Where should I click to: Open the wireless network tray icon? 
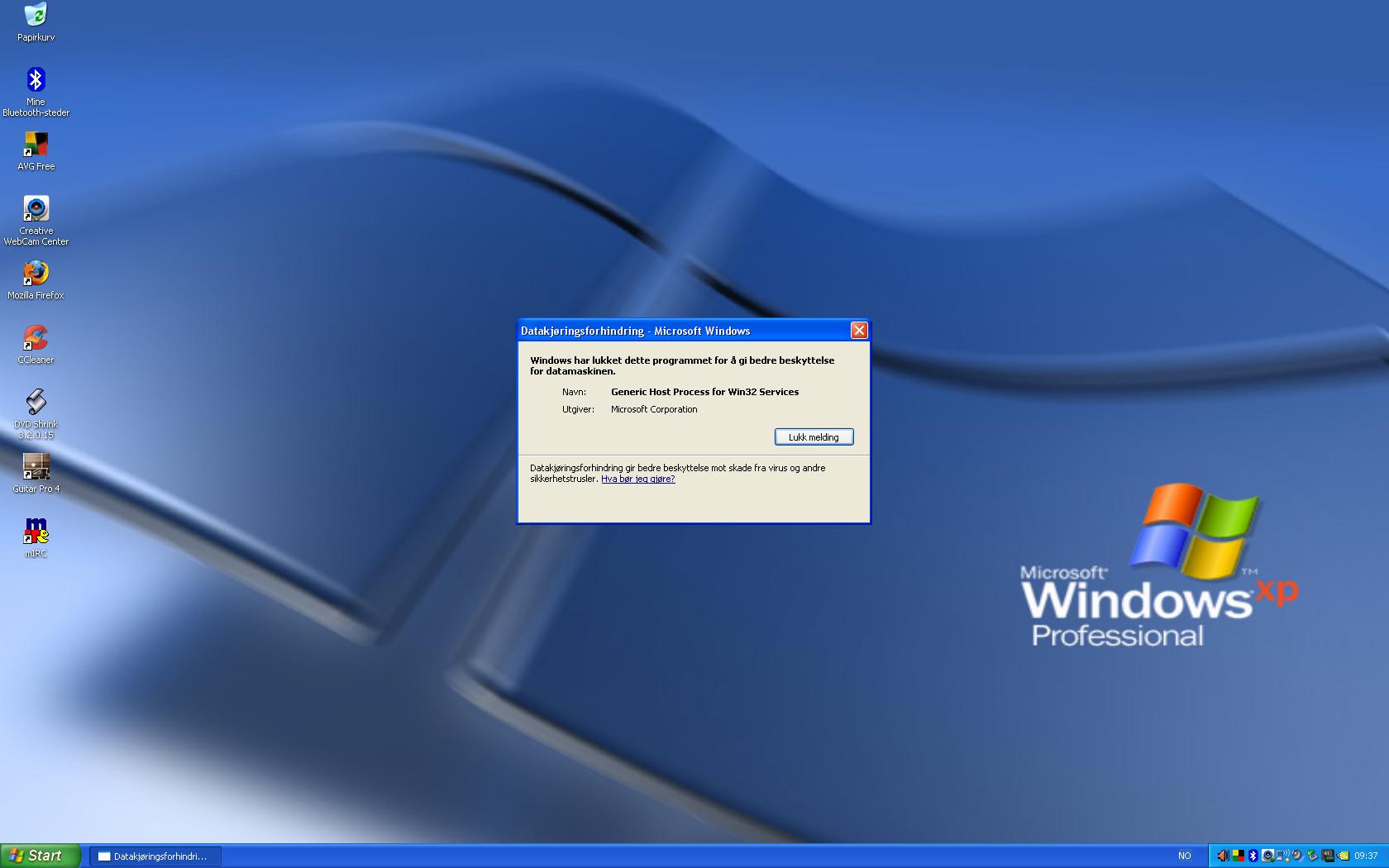[x=1283, y=856]
